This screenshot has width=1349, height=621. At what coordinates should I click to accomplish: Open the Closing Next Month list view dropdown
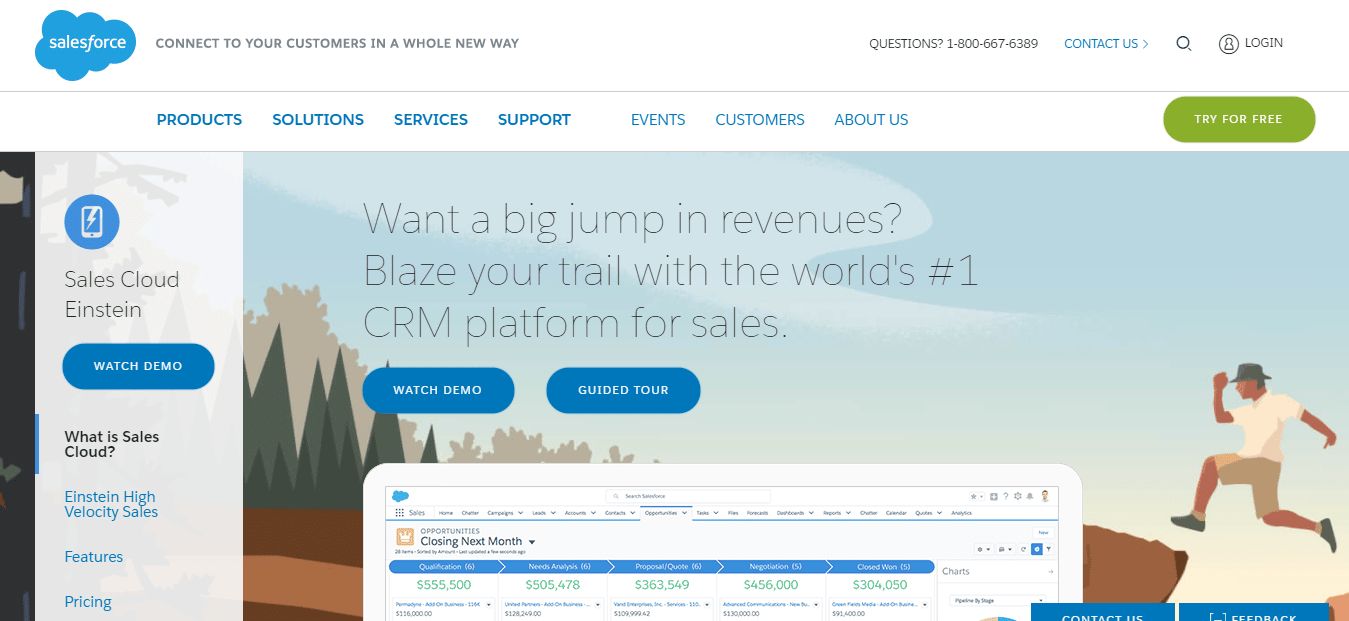[x=532, y=542]
